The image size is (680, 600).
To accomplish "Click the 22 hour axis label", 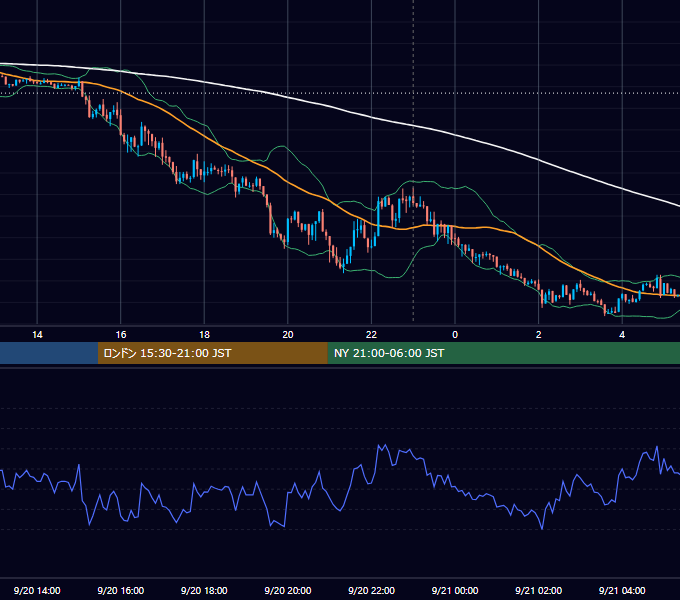I will coord(371,335).
